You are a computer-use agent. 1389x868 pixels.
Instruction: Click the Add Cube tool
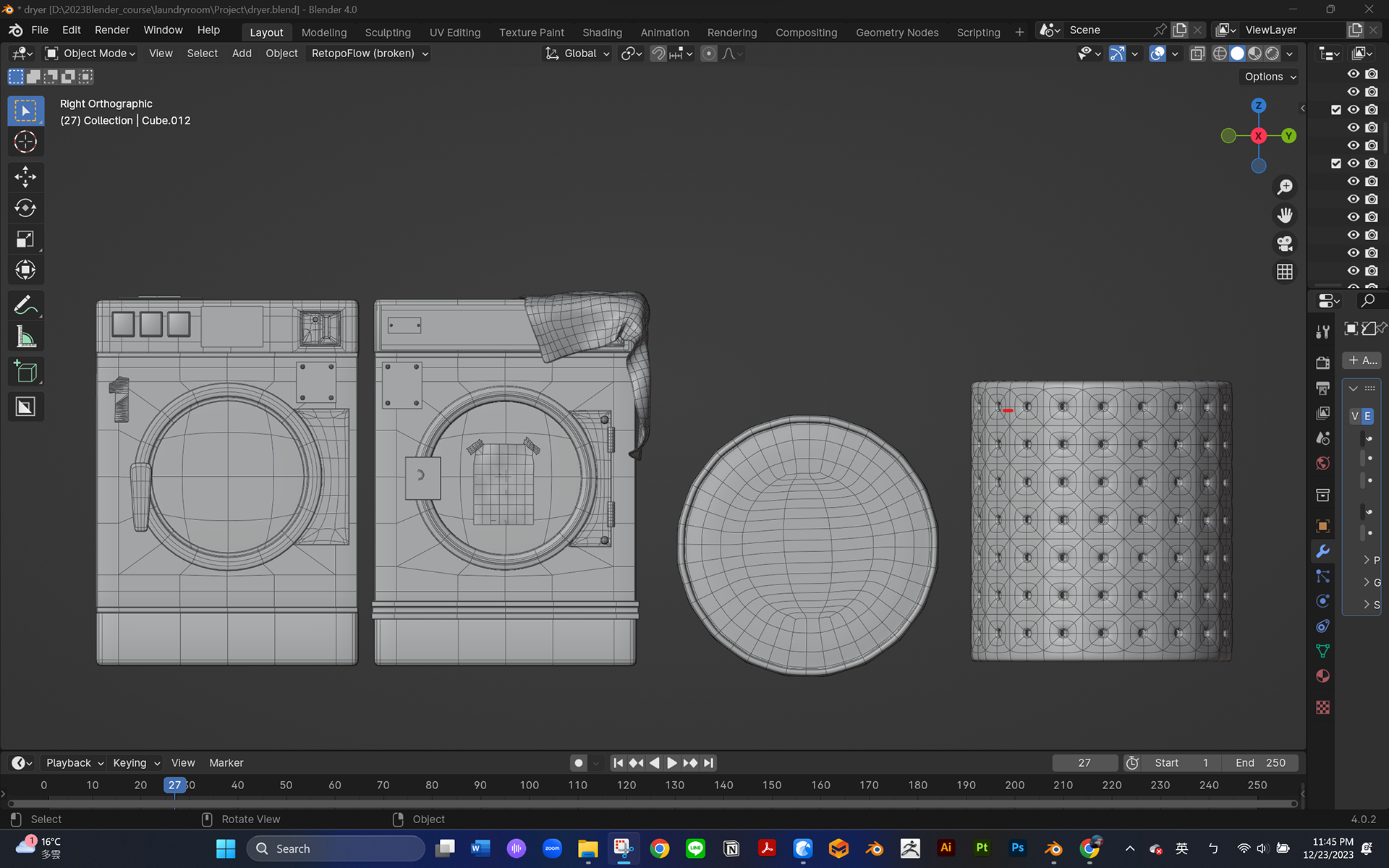coord(25,372)
